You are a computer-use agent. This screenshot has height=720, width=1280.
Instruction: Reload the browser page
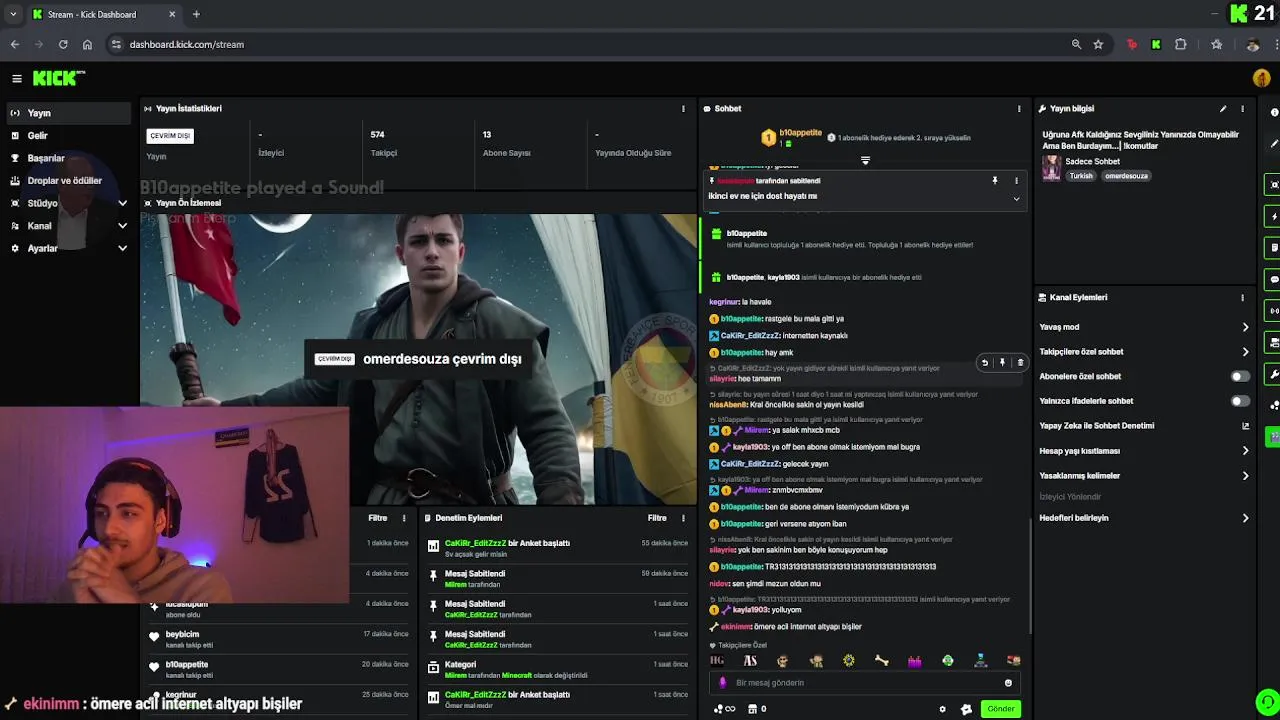click(63, 44)
